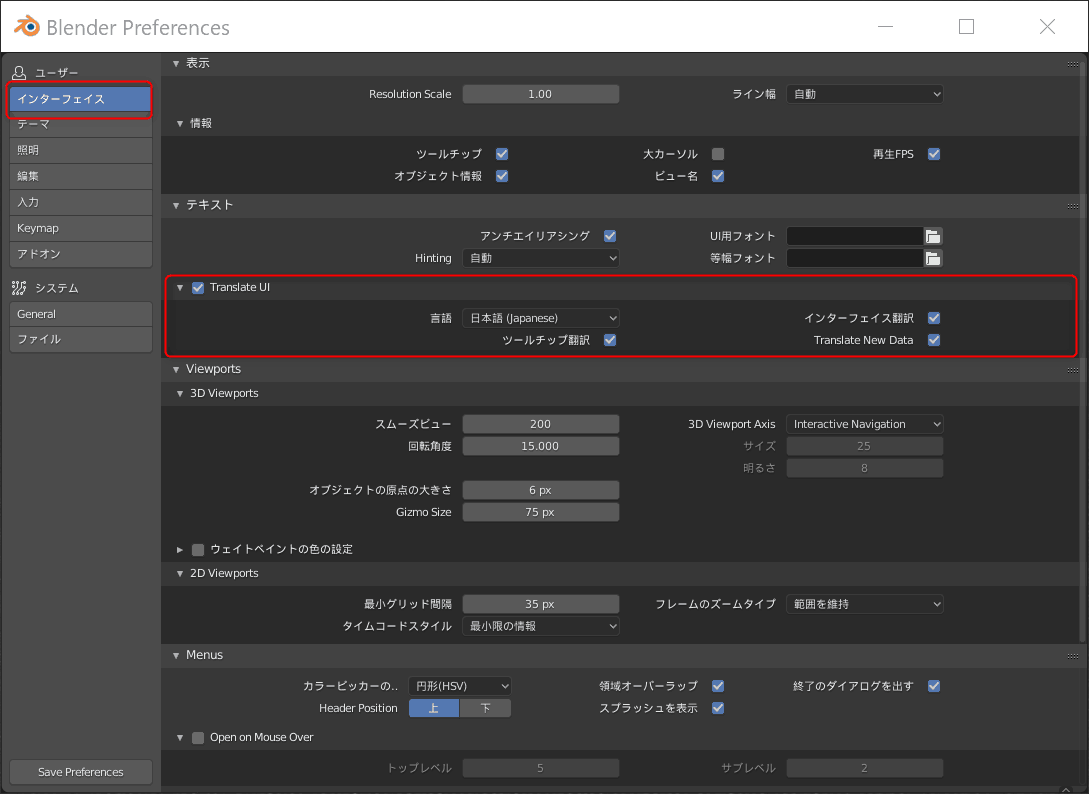Set Header Position to 下
The height and width of the screenshot is (794, 1089).
coord(485,709)
